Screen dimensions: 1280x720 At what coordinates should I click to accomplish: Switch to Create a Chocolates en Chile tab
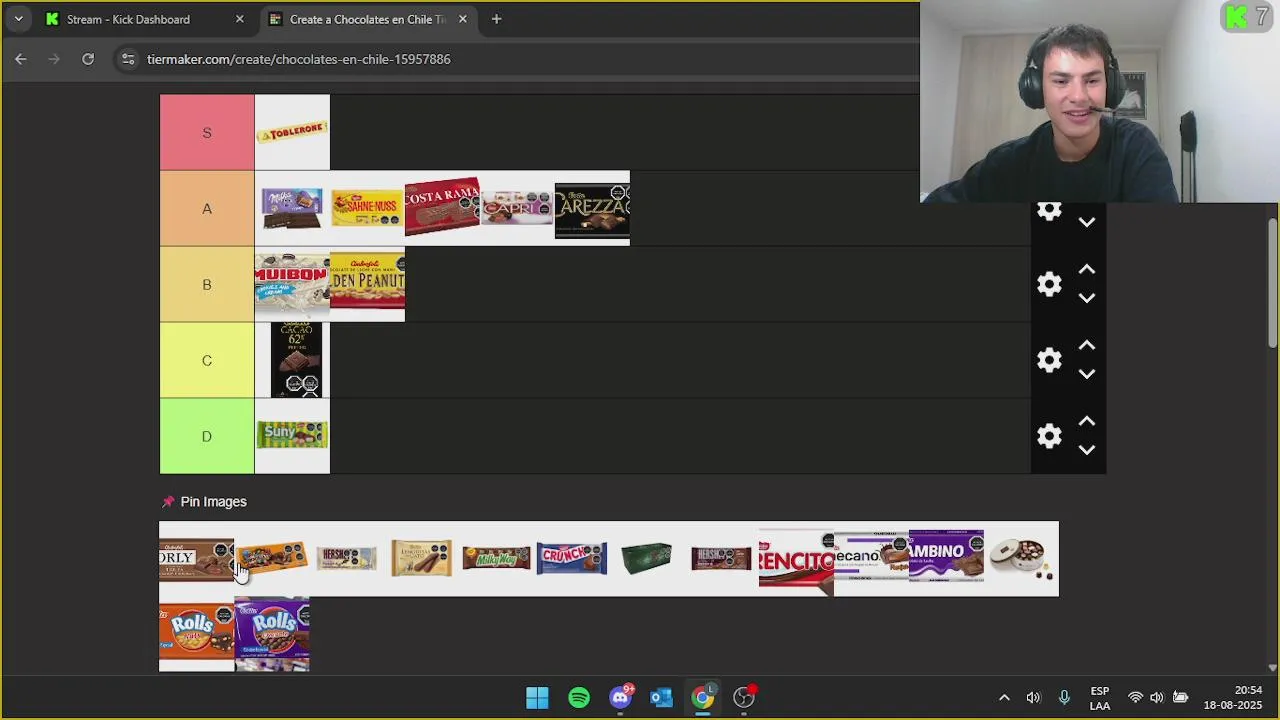(x=367, y=19)
